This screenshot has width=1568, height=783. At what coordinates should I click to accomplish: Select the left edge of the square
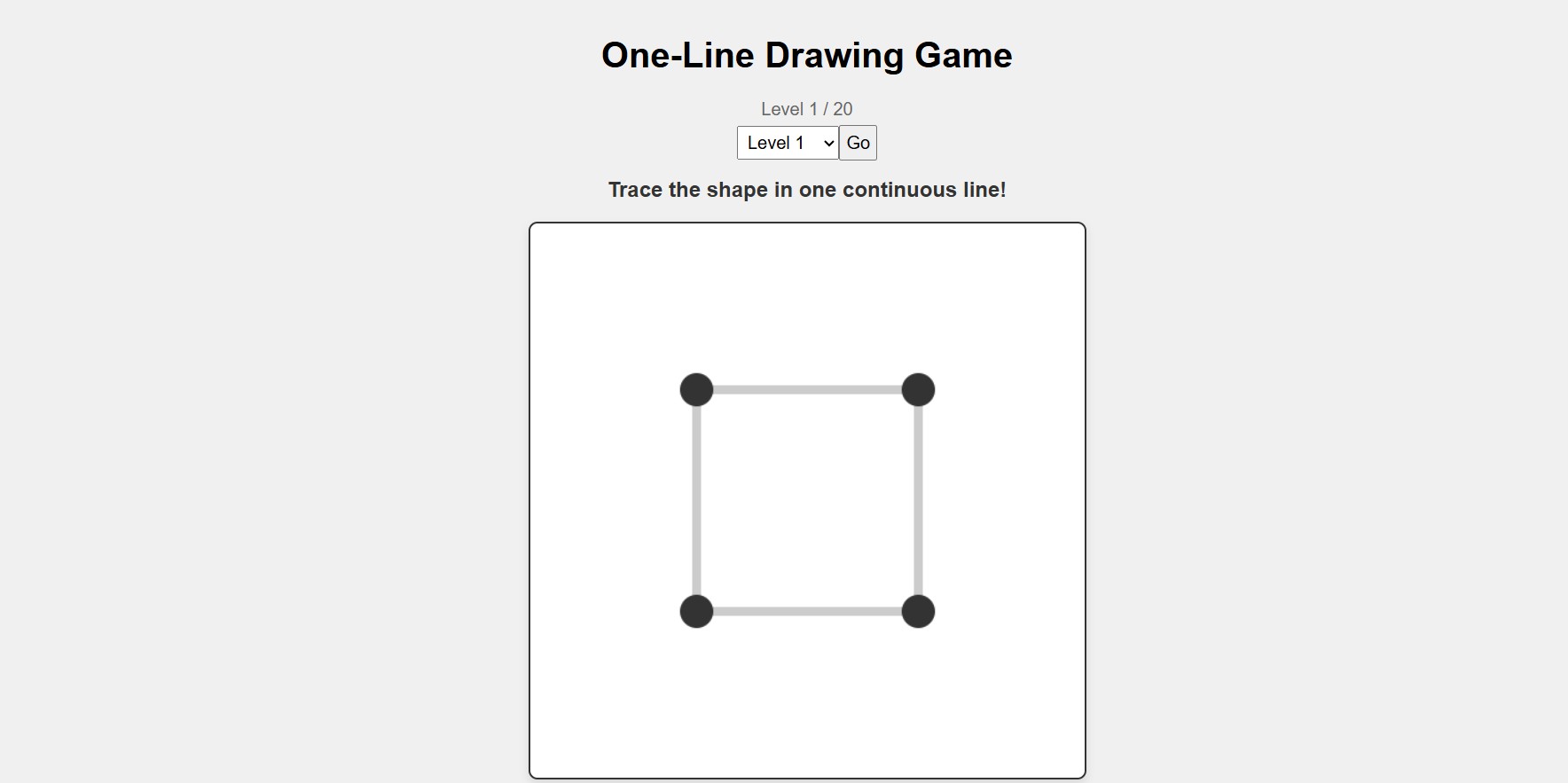(696, 501)
